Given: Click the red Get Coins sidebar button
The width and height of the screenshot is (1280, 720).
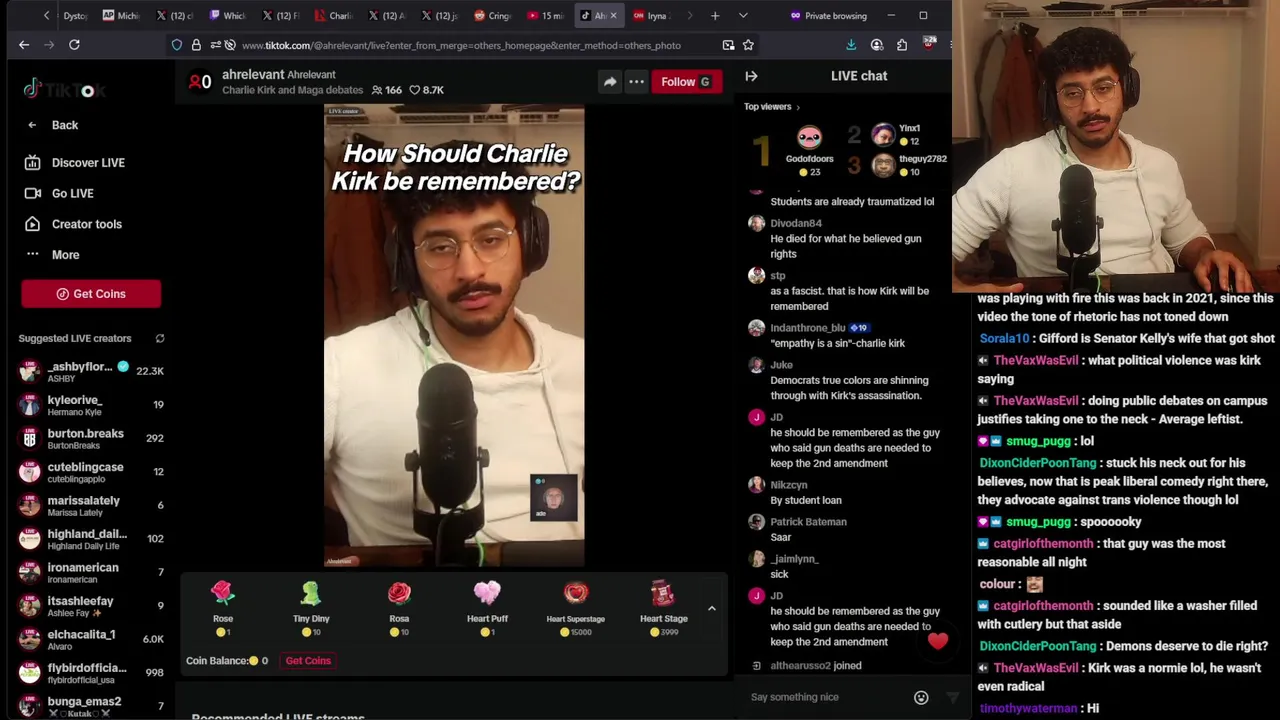Looking at the screenshot, I should 91,294.
